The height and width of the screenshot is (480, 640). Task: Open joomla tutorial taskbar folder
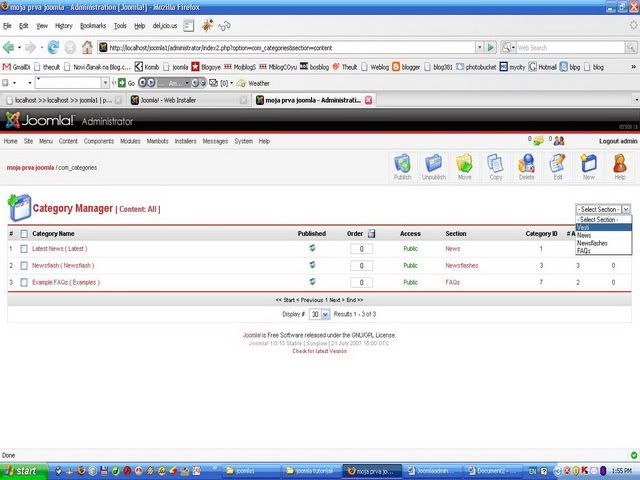[311, 471]
